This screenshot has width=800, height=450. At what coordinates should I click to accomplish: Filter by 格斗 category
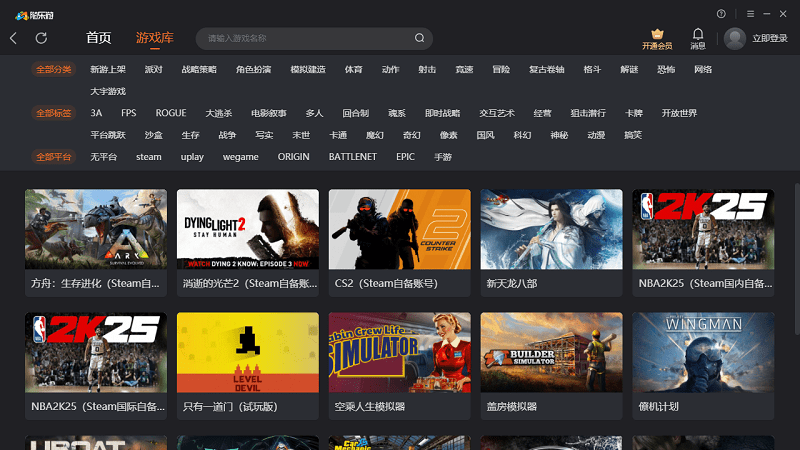pos(592,69)
